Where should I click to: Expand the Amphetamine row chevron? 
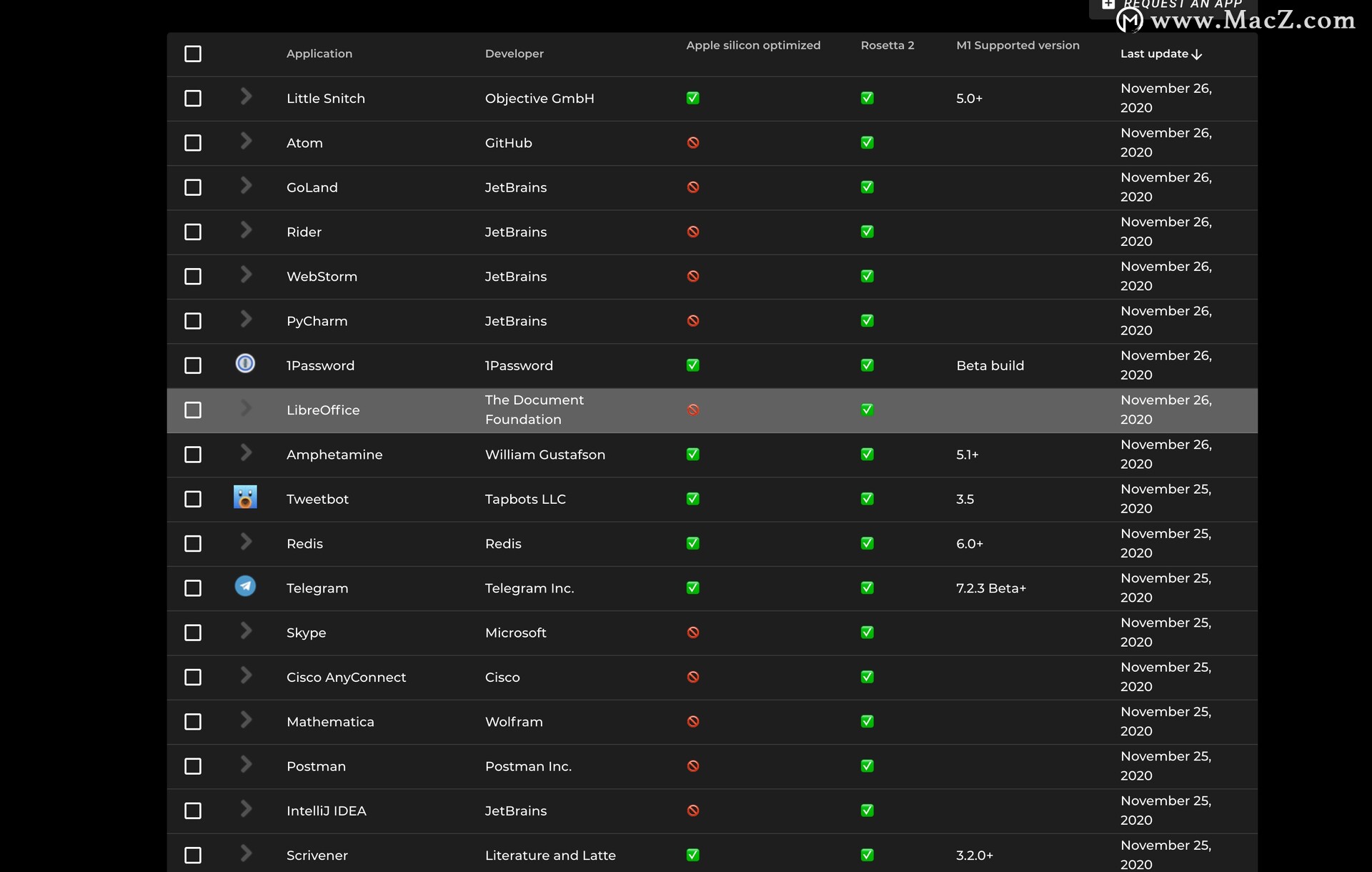tap(246, 452)
